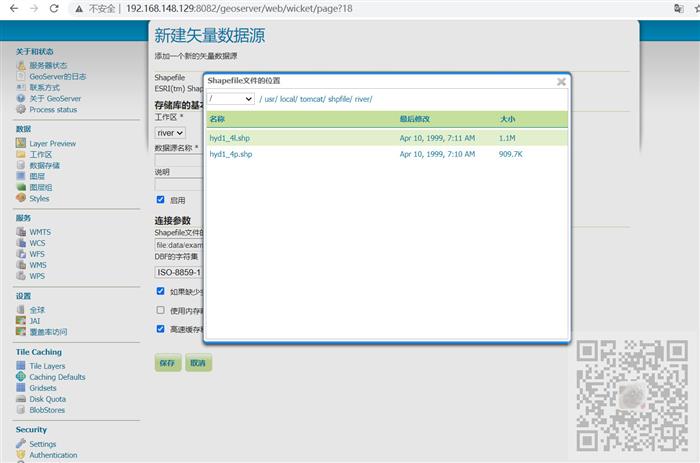This screenshot has width=700, height=463.
Task: Click the server status icon in sidebar
Action: click(21, 65)
